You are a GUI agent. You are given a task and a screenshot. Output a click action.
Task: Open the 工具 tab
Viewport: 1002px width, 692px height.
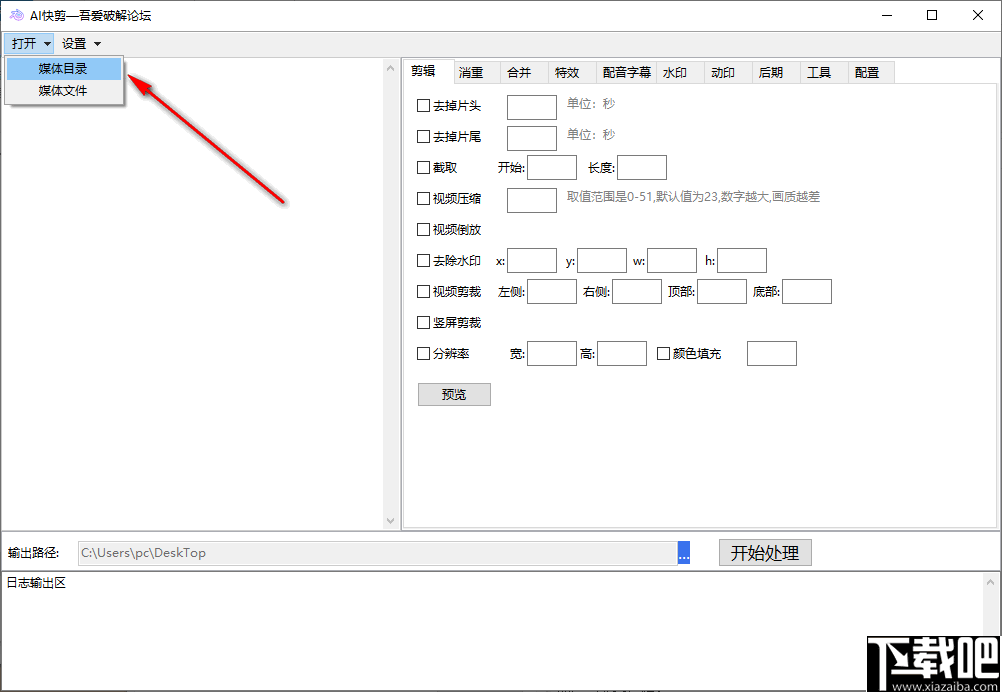[824, 73]
